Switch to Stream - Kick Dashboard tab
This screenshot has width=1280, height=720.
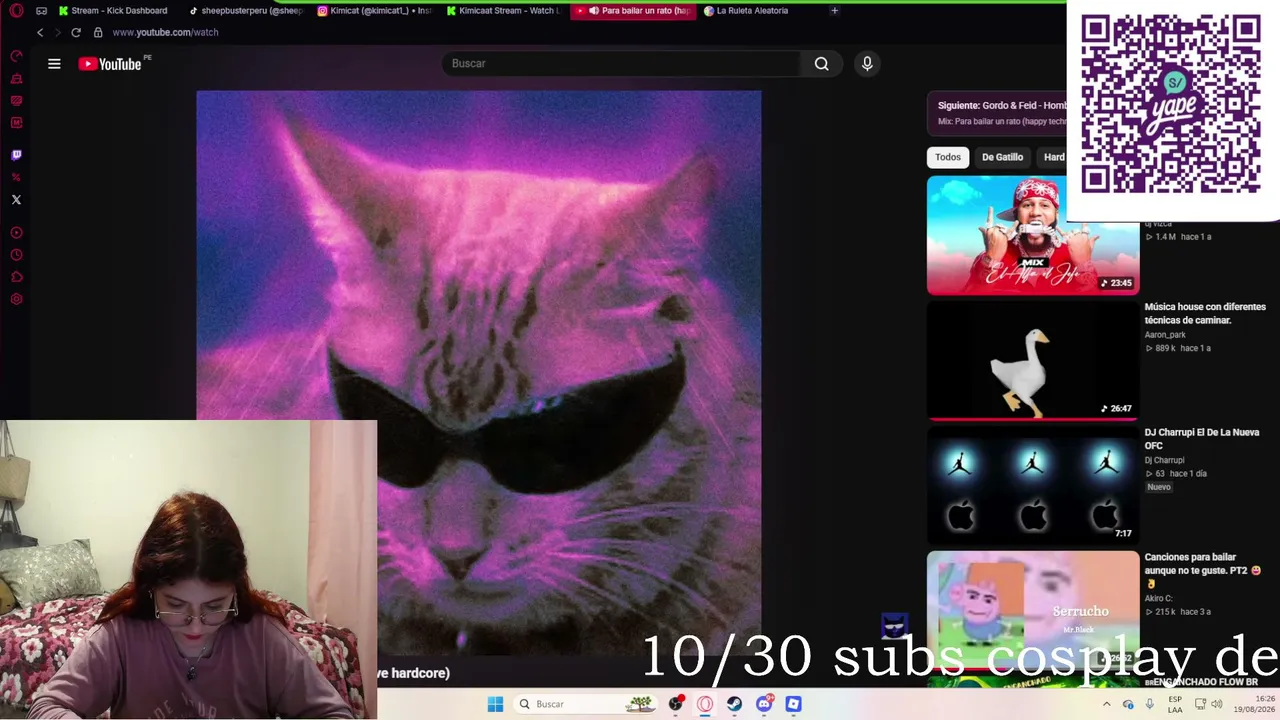click(113, 11)
